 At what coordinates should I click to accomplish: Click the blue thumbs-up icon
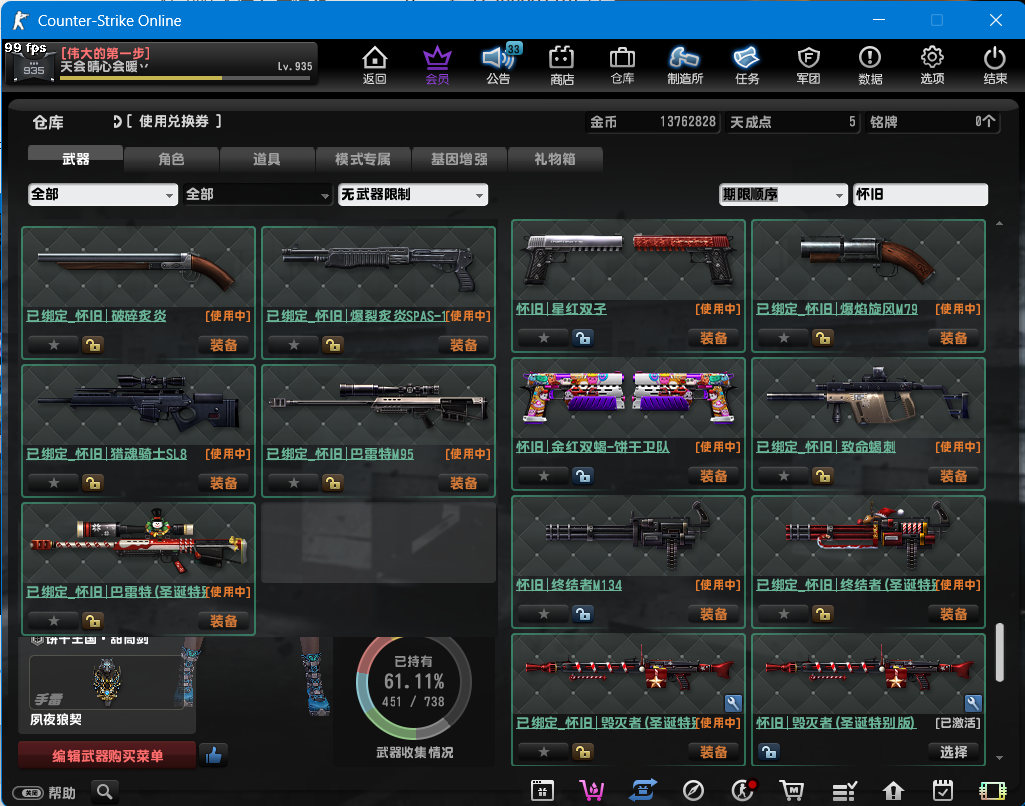coord(213,755)
